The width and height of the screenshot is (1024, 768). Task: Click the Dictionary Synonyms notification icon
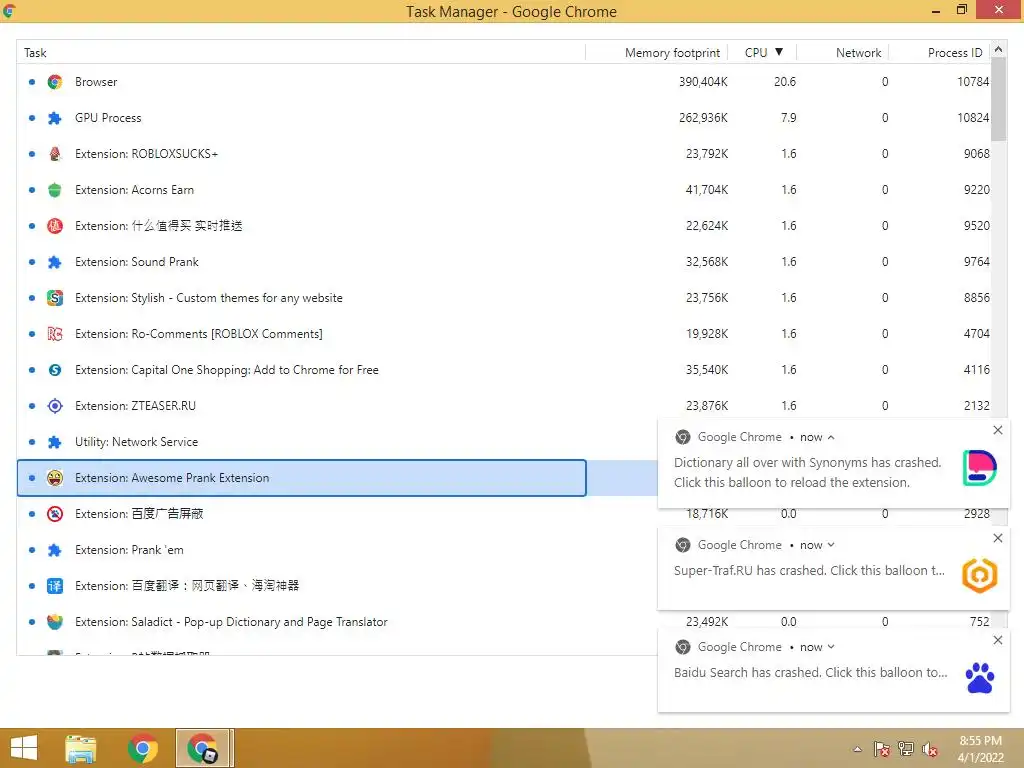[x=980, y=468]
